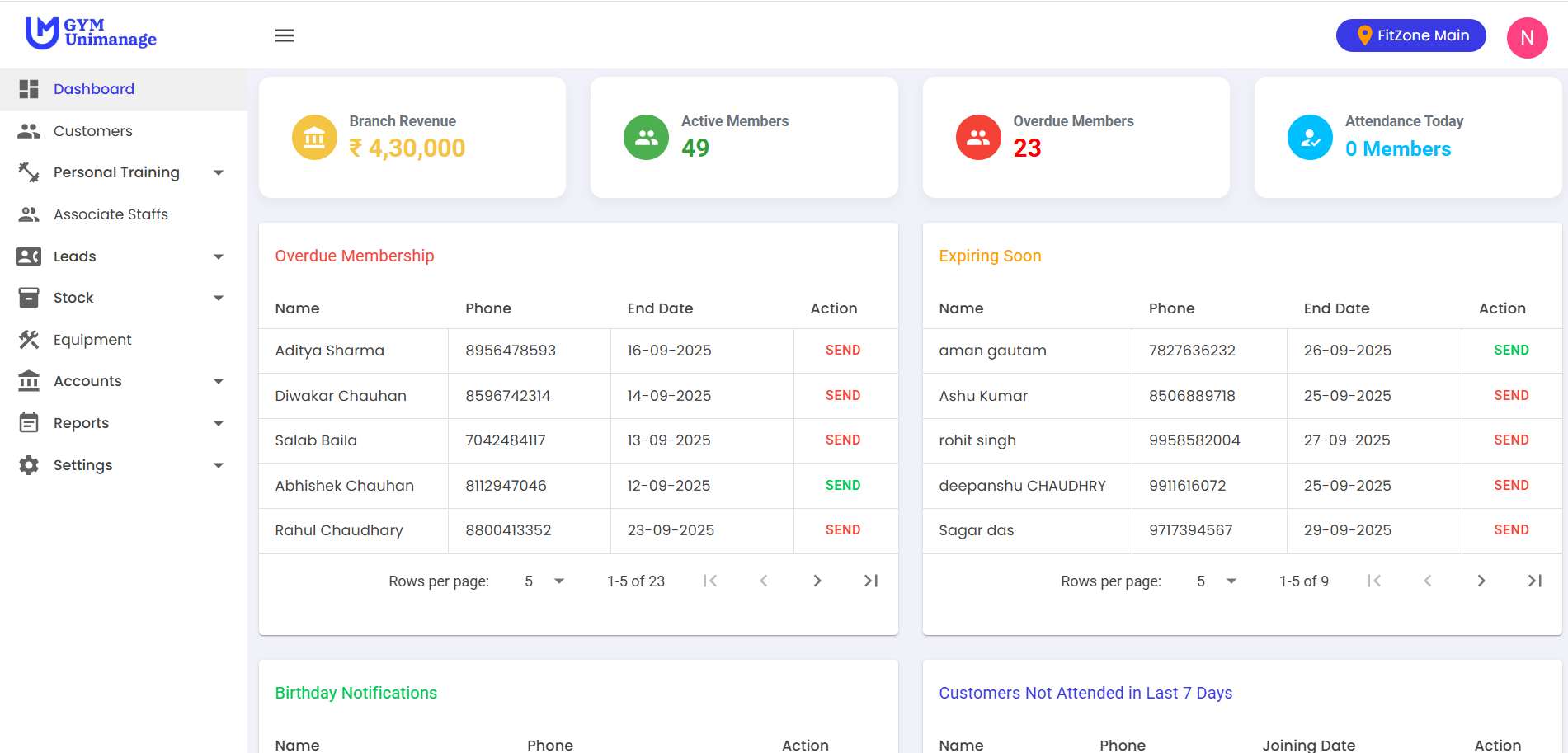Click the Associate Staffs people icon
Viewport: 1568px width, 753px height.
pos(30,214)
